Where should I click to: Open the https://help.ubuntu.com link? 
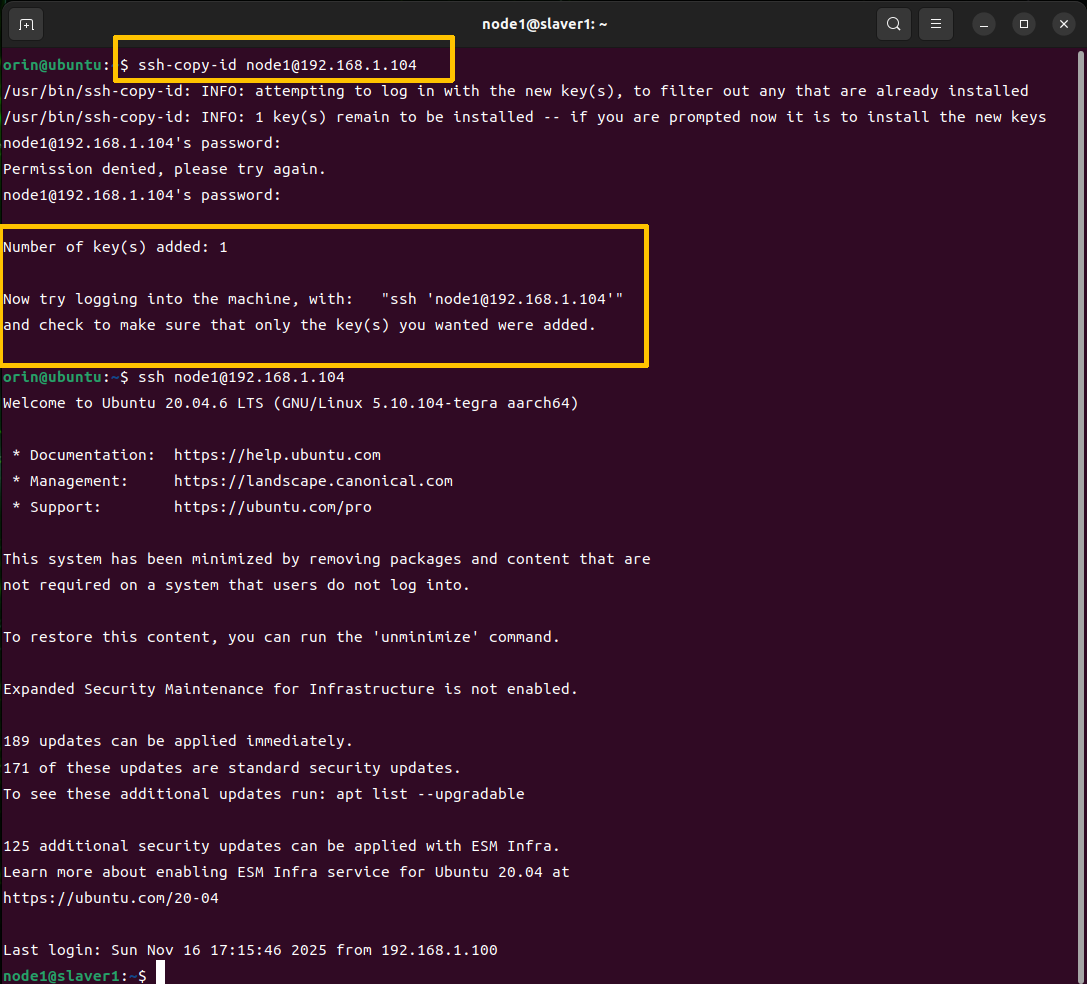pyautogui.click(x=277, y=455)
